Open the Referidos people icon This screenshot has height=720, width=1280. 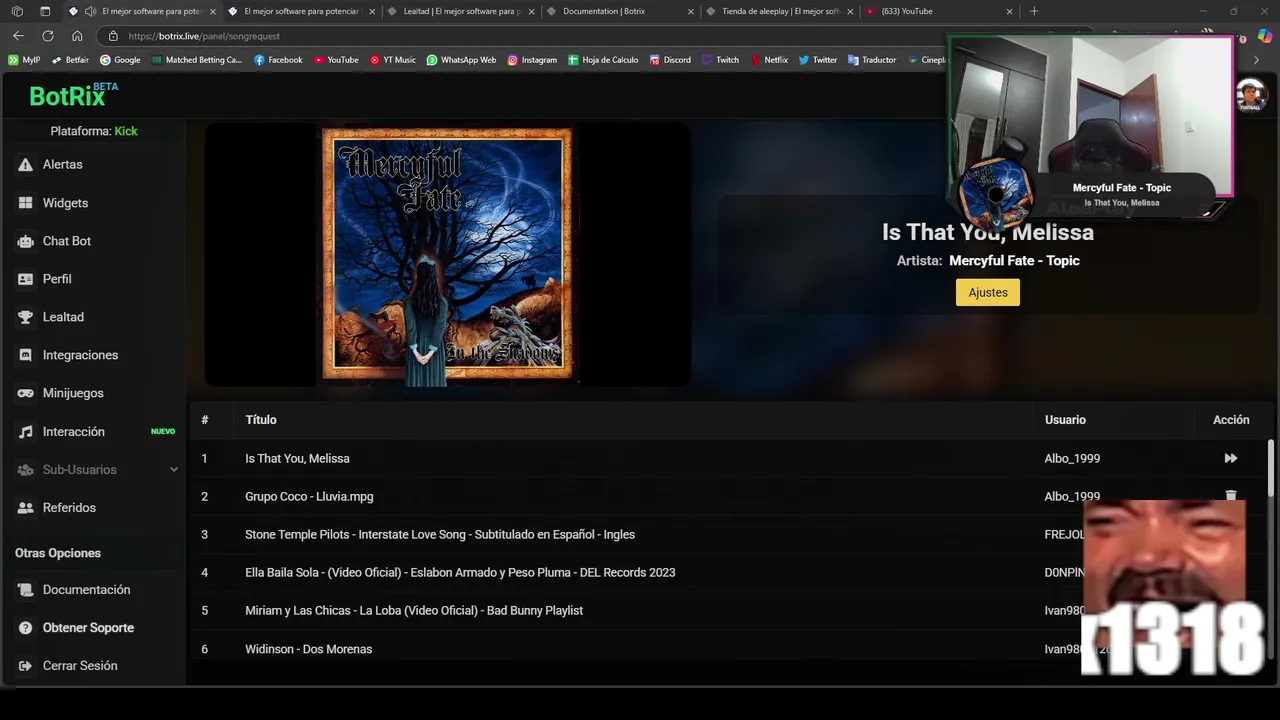(25, 508)
